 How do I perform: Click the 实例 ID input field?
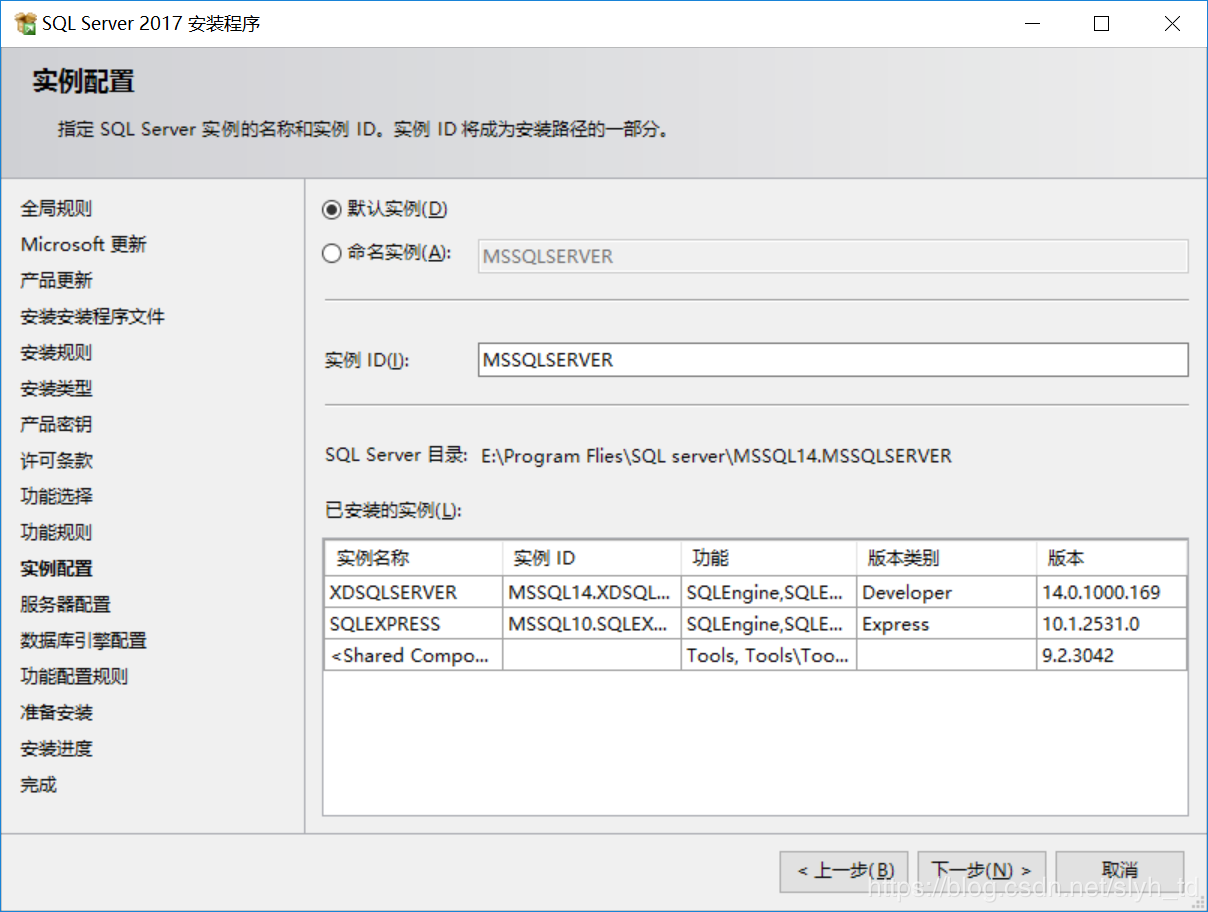pyautogui.click(x=832, y=360)
